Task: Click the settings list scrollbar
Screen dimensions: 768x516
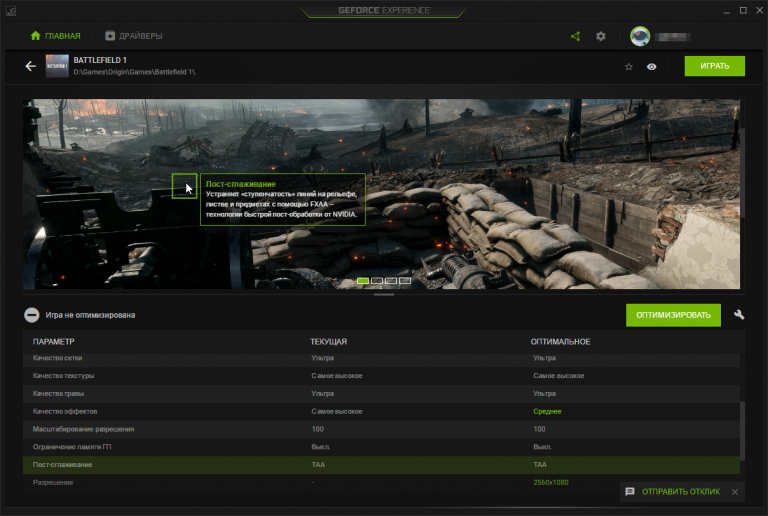Action: pos(742,431)
